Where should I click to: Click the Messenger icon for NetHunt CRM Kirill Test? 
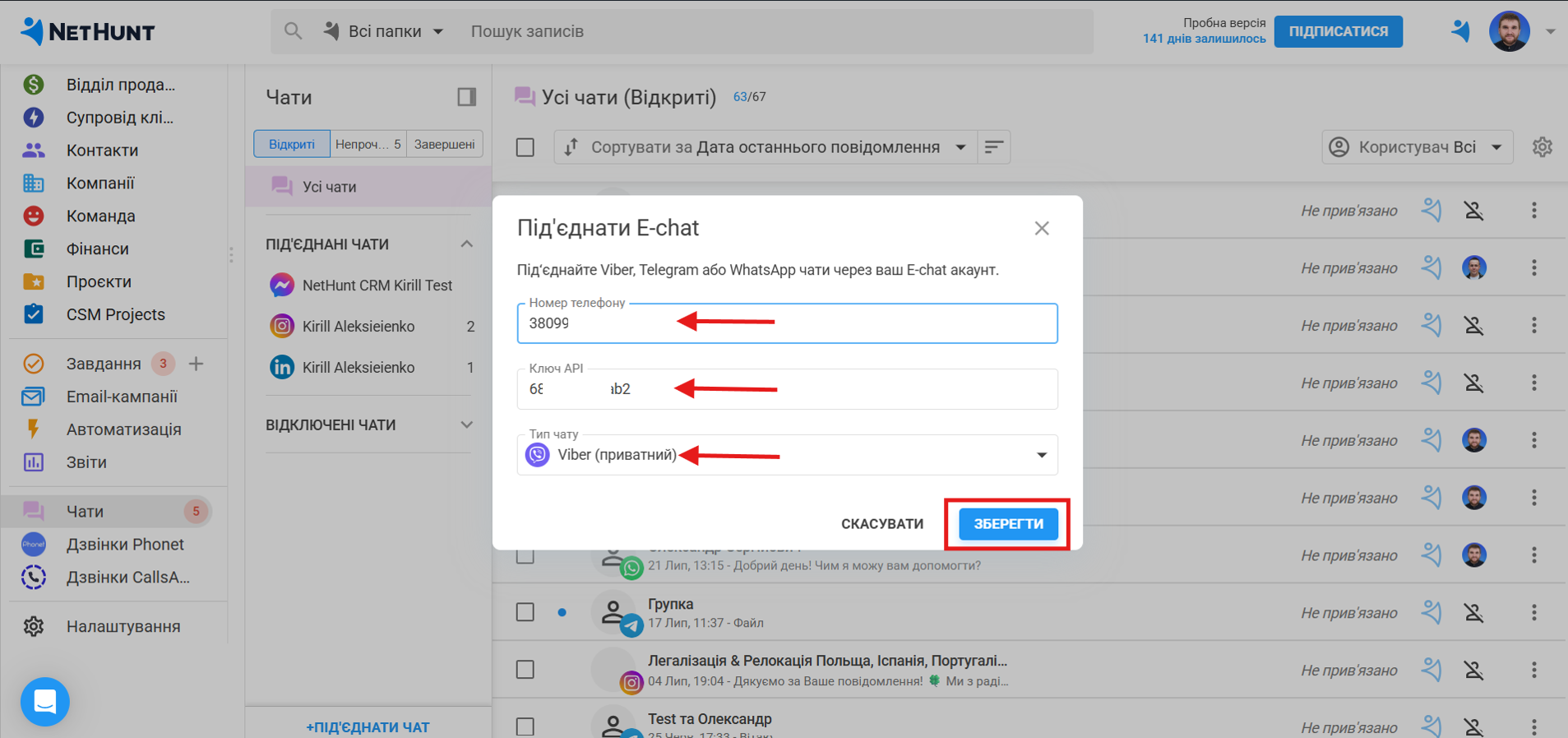point(282,285)
